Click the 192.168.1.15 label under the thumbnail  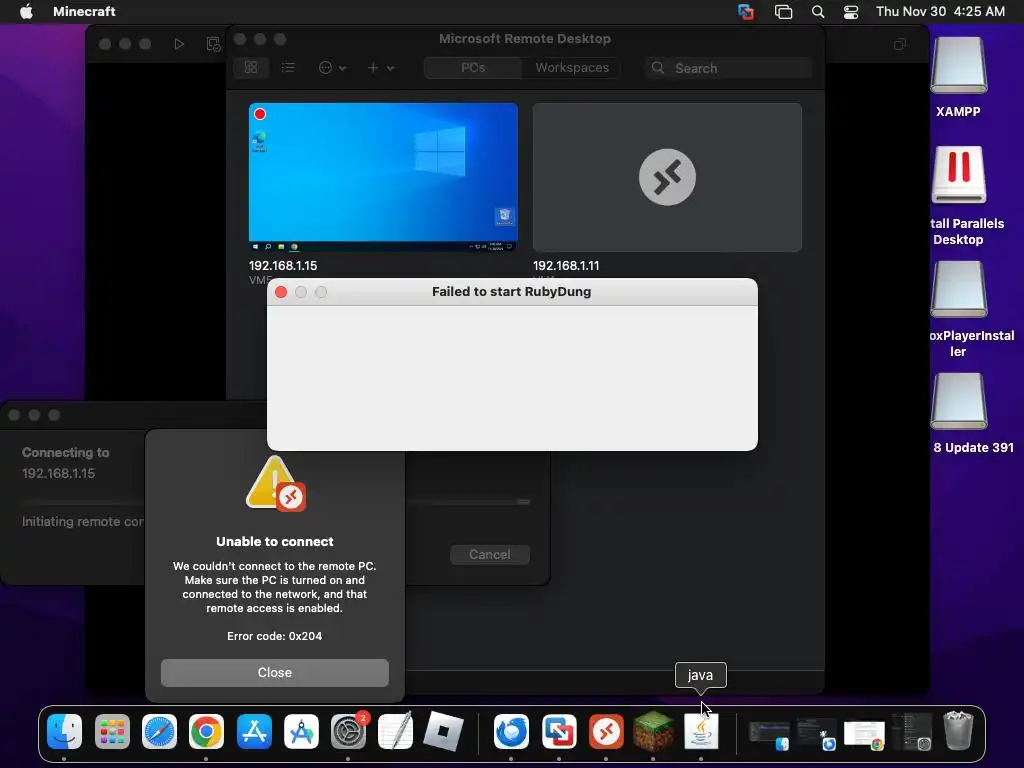point(283,266)
